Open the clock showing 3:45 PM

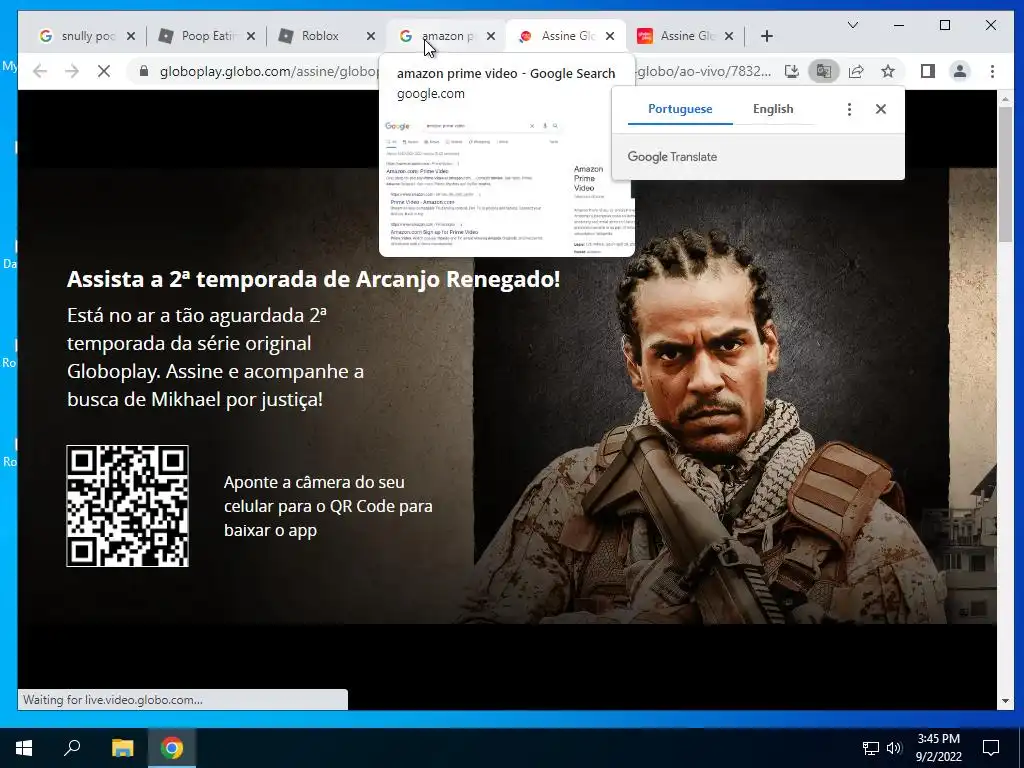pos(938,748)
